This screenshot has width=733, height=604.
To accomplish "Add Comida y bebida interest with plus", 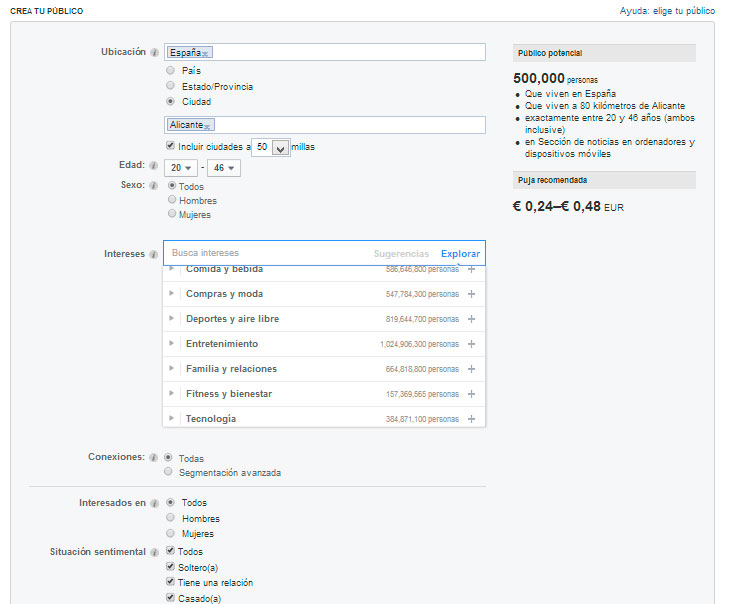I will [x=472, y=269].
